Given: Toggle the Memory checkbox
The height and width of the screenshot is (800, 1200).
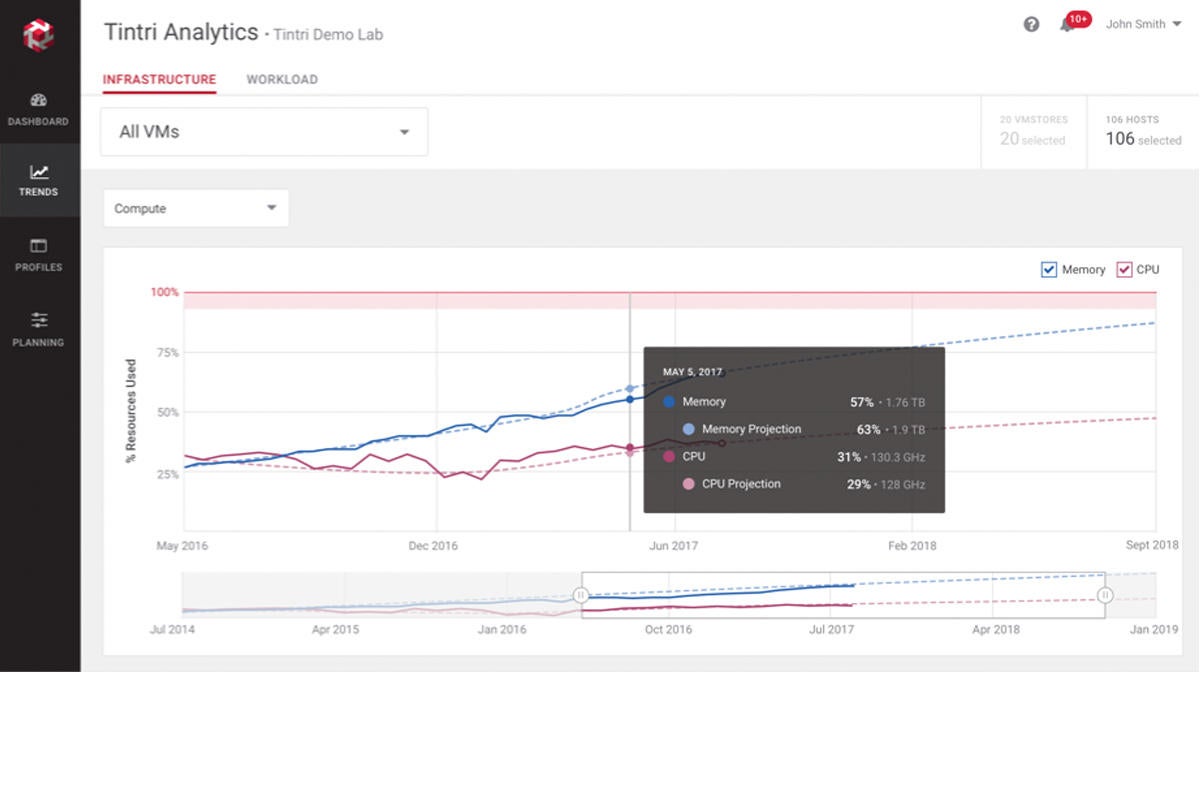Looking at the screenshot, I should (1049, 269).
